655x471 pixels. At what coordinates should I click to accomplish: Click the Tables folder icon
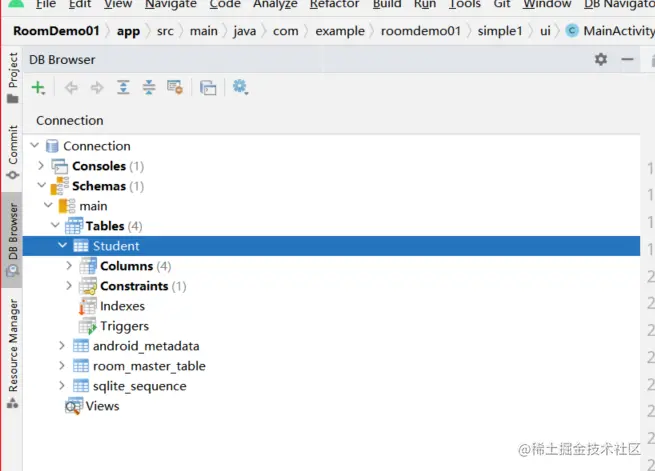pos(74,226)
